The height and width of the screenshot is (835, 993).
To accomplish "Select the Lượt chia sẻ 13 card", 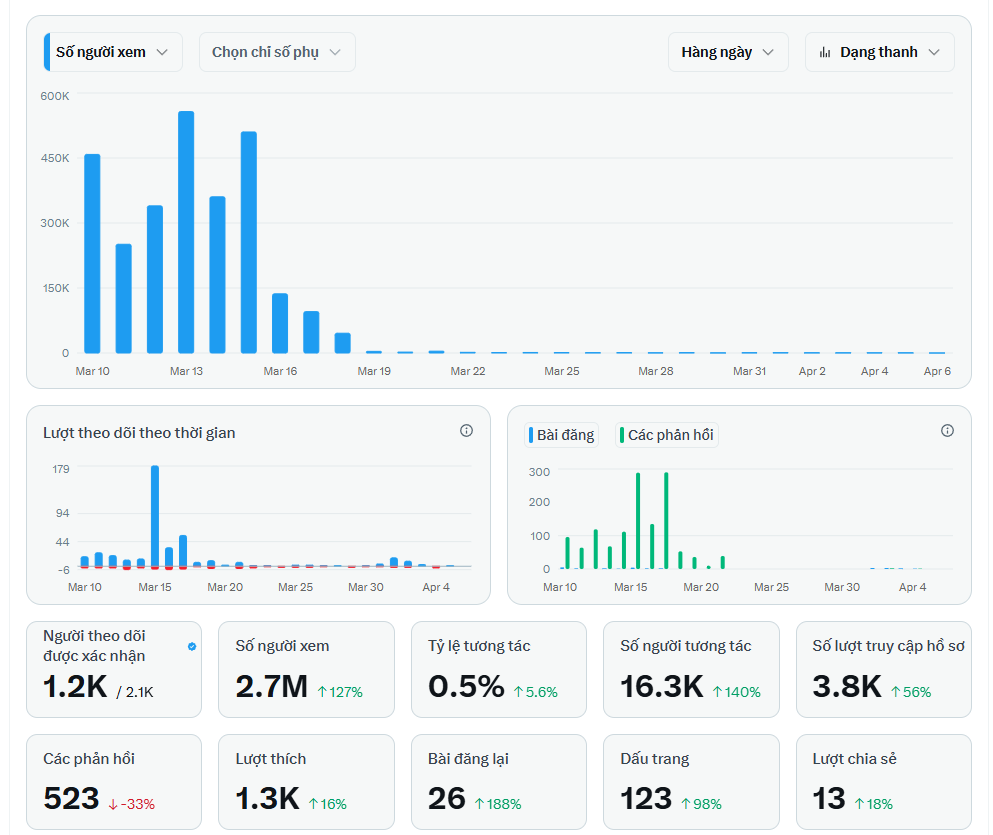I will tap(883, 782).
